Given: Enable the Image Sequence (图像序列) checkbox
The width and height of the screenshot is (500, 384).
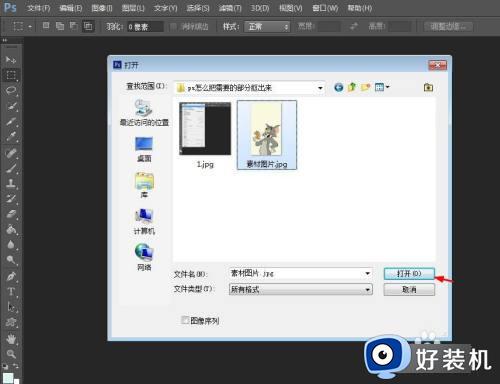Looking at the screenshot, I should [185, 320].
